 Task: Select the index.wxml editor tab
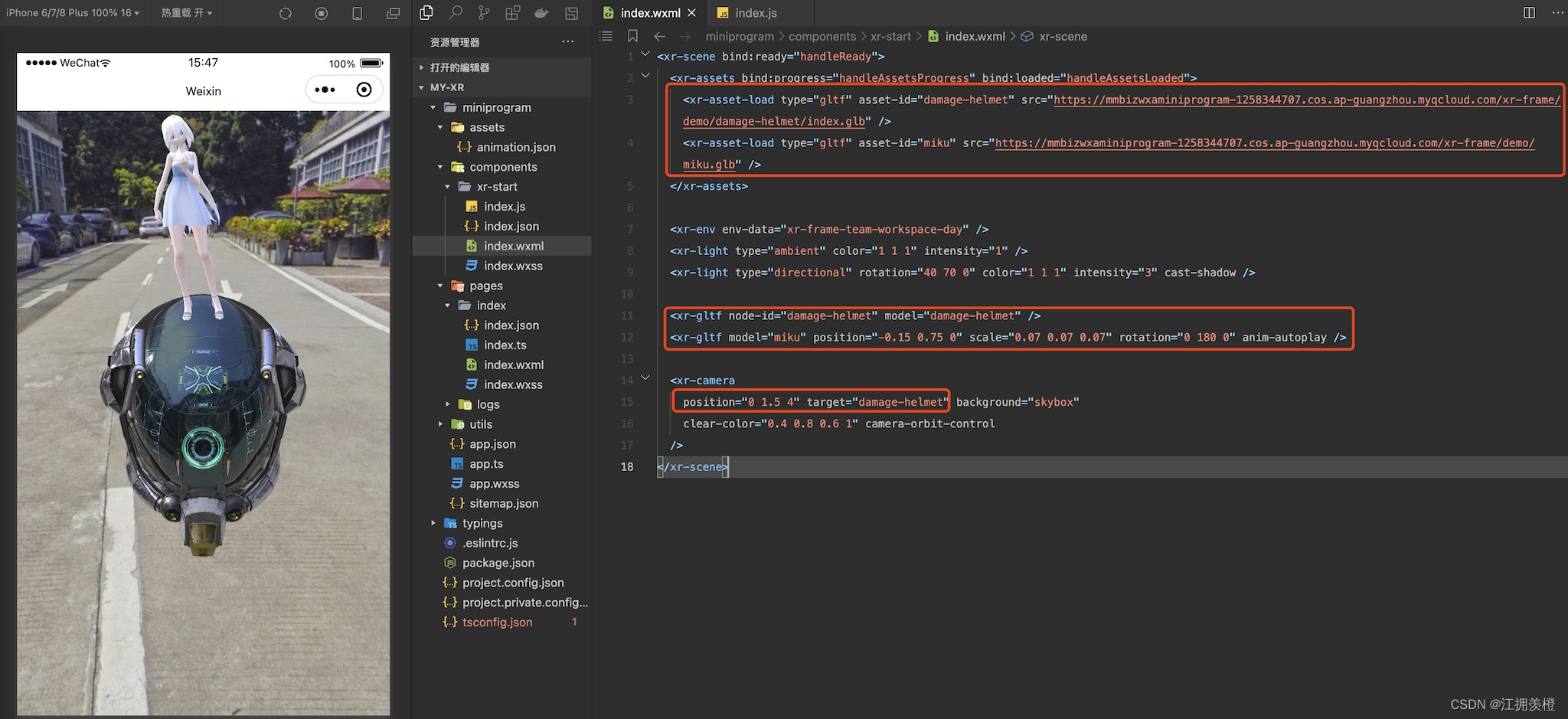649,13
